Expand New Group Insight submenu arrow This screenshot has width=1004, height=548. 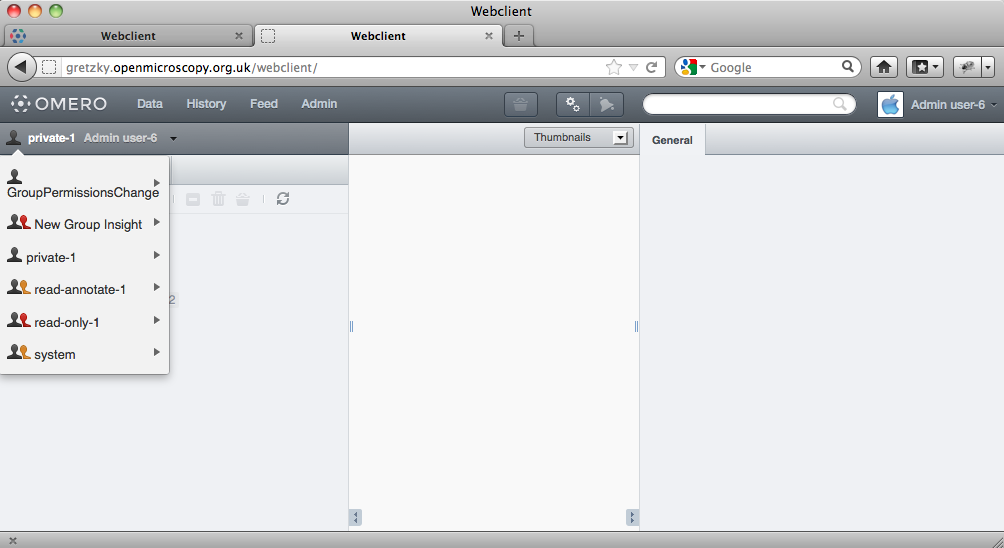157,222
